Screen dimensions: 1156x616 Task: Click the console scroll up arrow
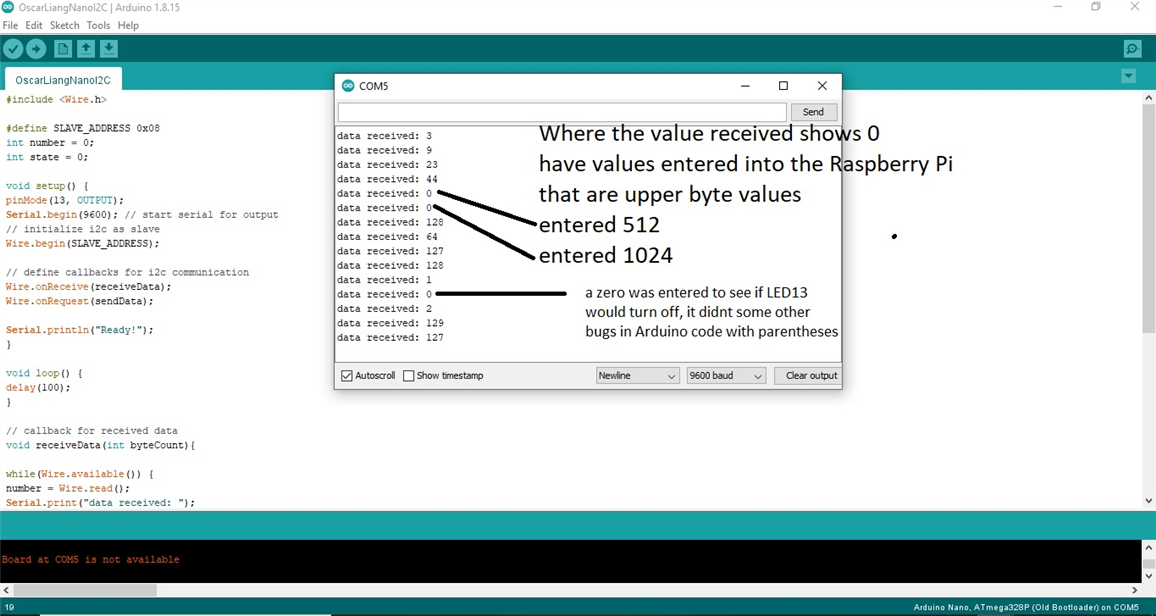(x=1149, y=547)
